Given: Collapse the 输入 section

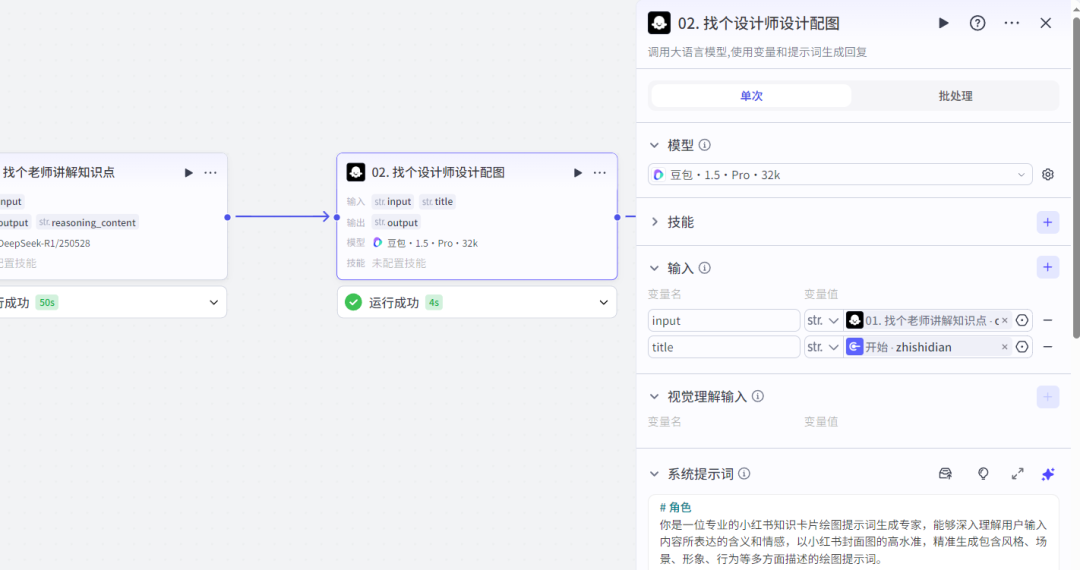Looking at the screenshot, I should click(654, 268).
